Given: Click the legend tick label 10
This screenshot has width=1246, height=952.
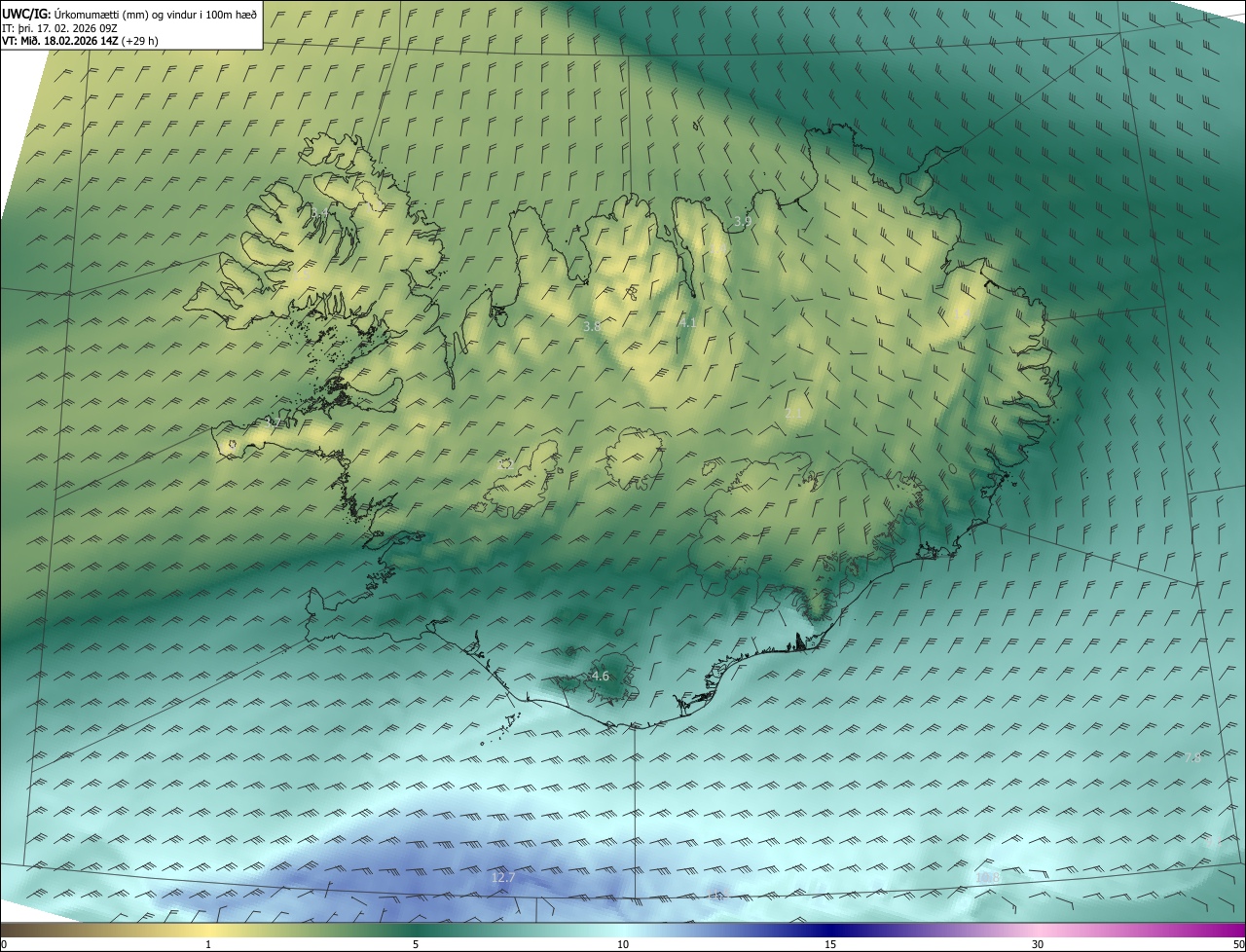Looking at the screenshot, I should (x=623, y=944).
